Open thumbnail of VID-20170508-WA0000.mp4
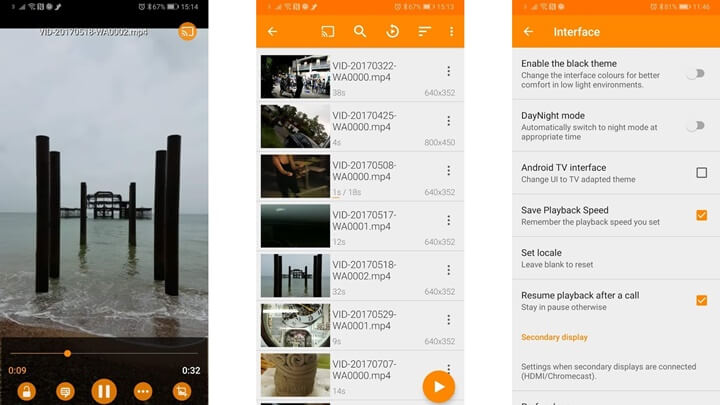This screenshot has width=720, height=405. pyautogui.click(x=295, y=176)
